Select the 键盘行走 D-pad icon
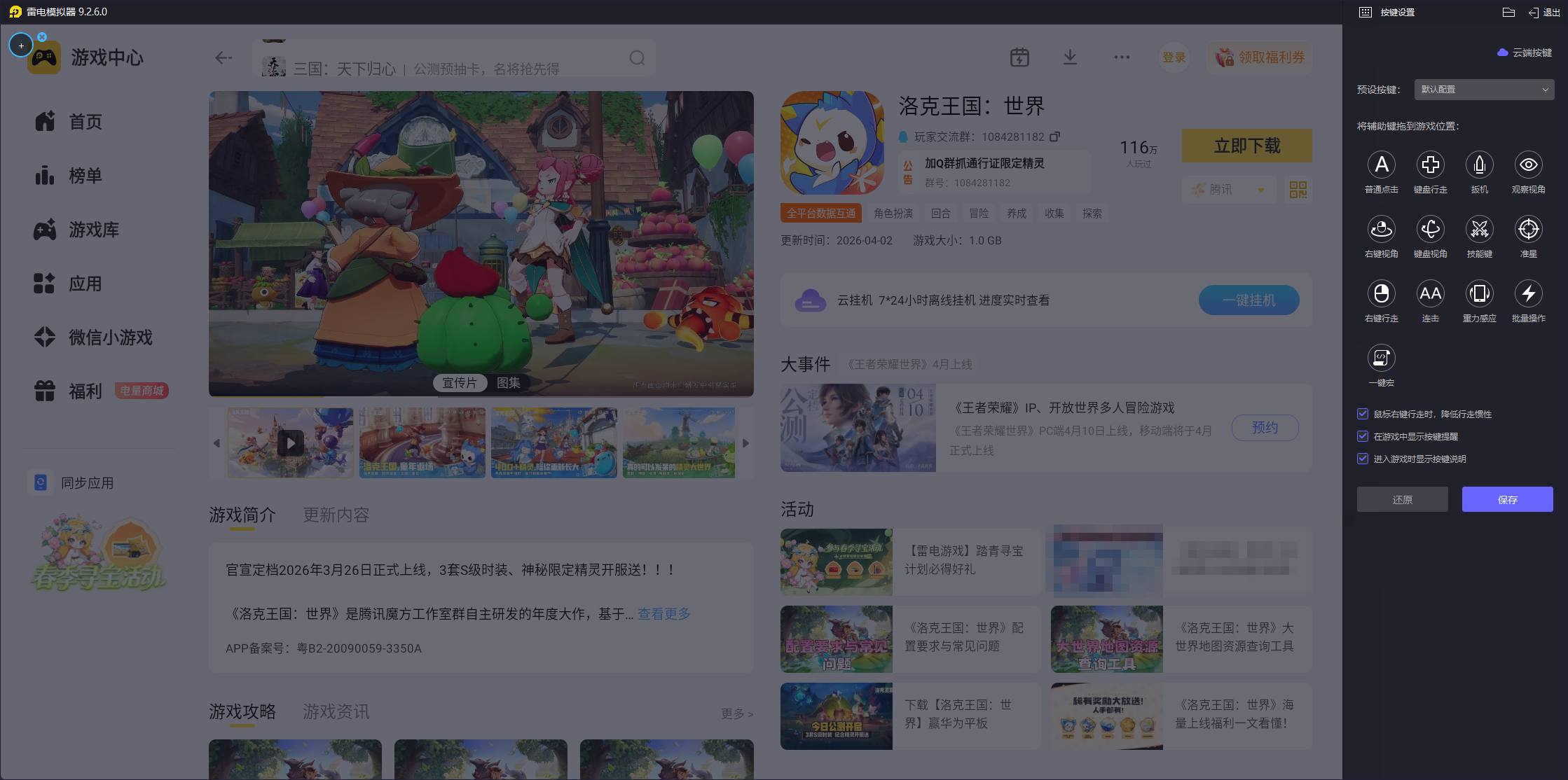 coord(1430,165)
